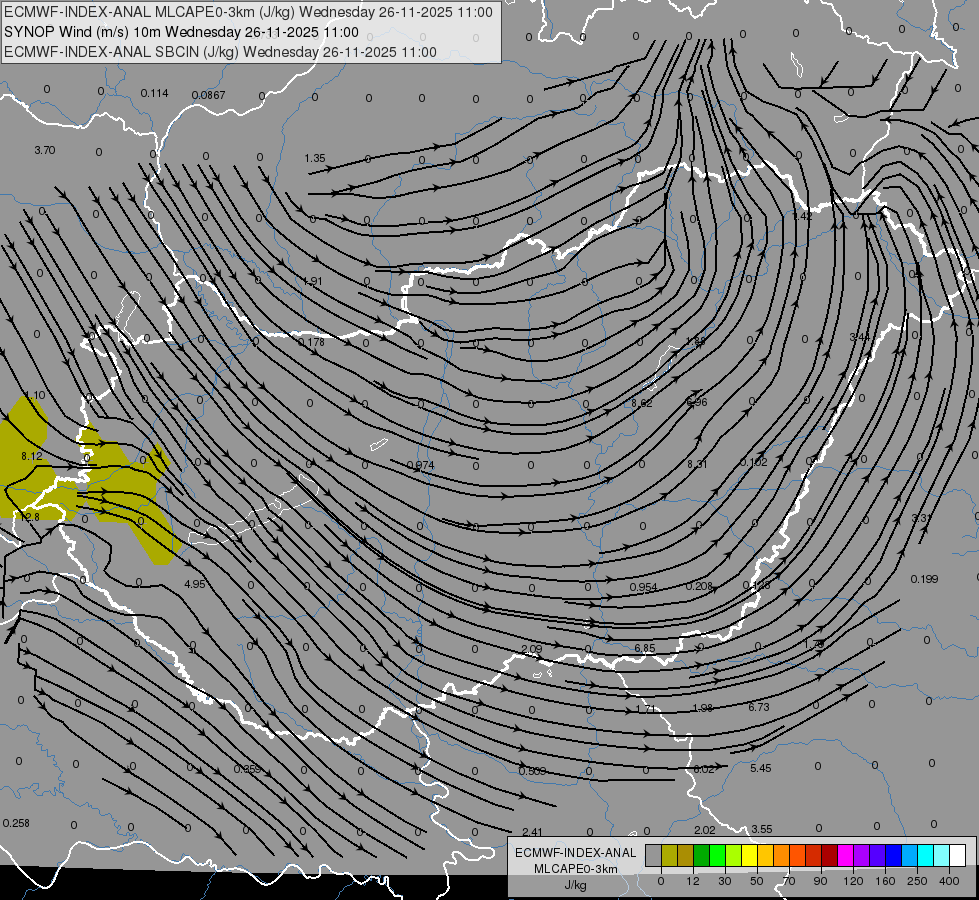Select the legend tick label 250

(x=917, y=881)
